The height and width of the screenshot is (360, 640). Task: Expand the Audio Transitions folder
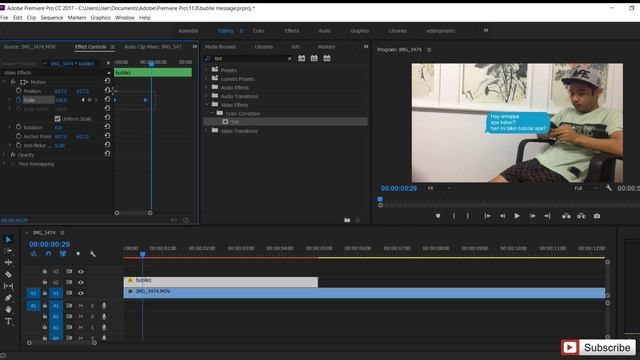point(206,96)
